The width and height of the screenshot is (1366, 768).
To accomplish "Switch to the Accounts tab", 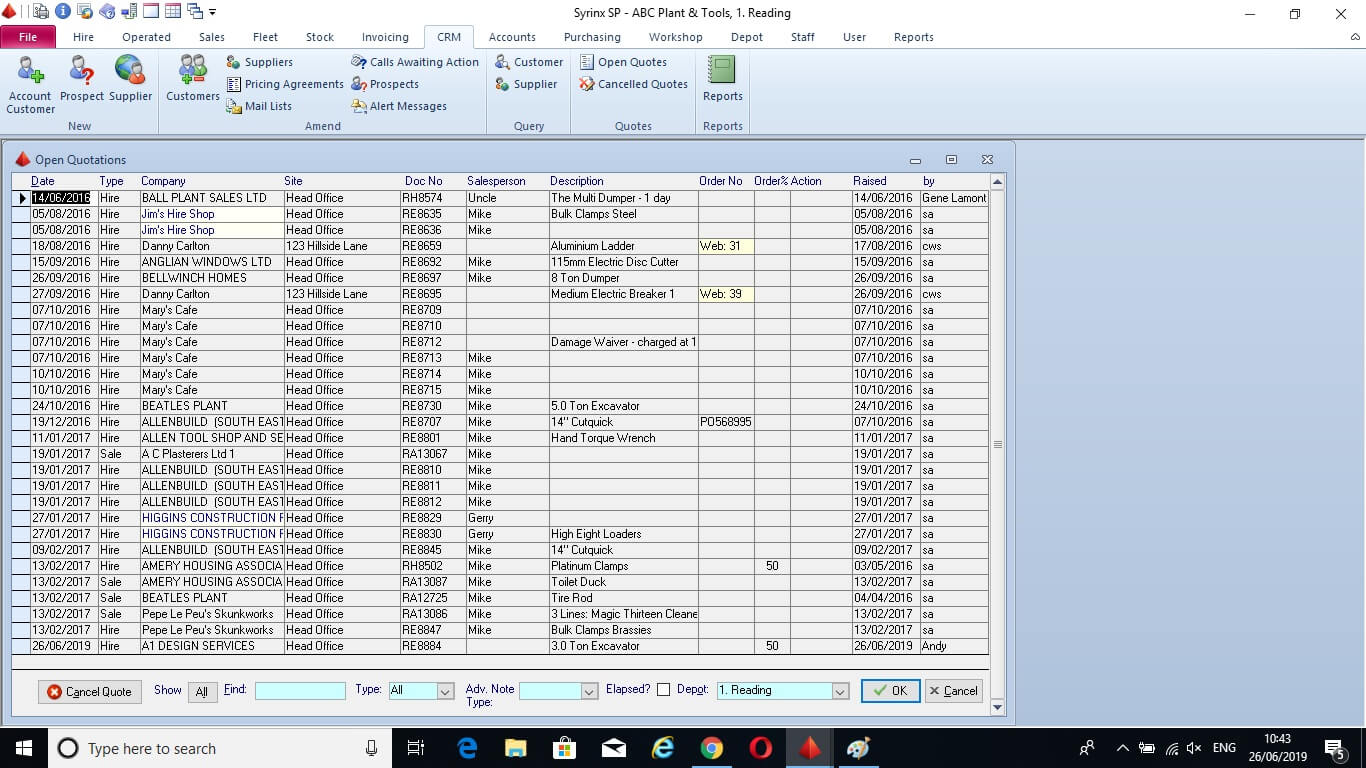I will [512, 37].
